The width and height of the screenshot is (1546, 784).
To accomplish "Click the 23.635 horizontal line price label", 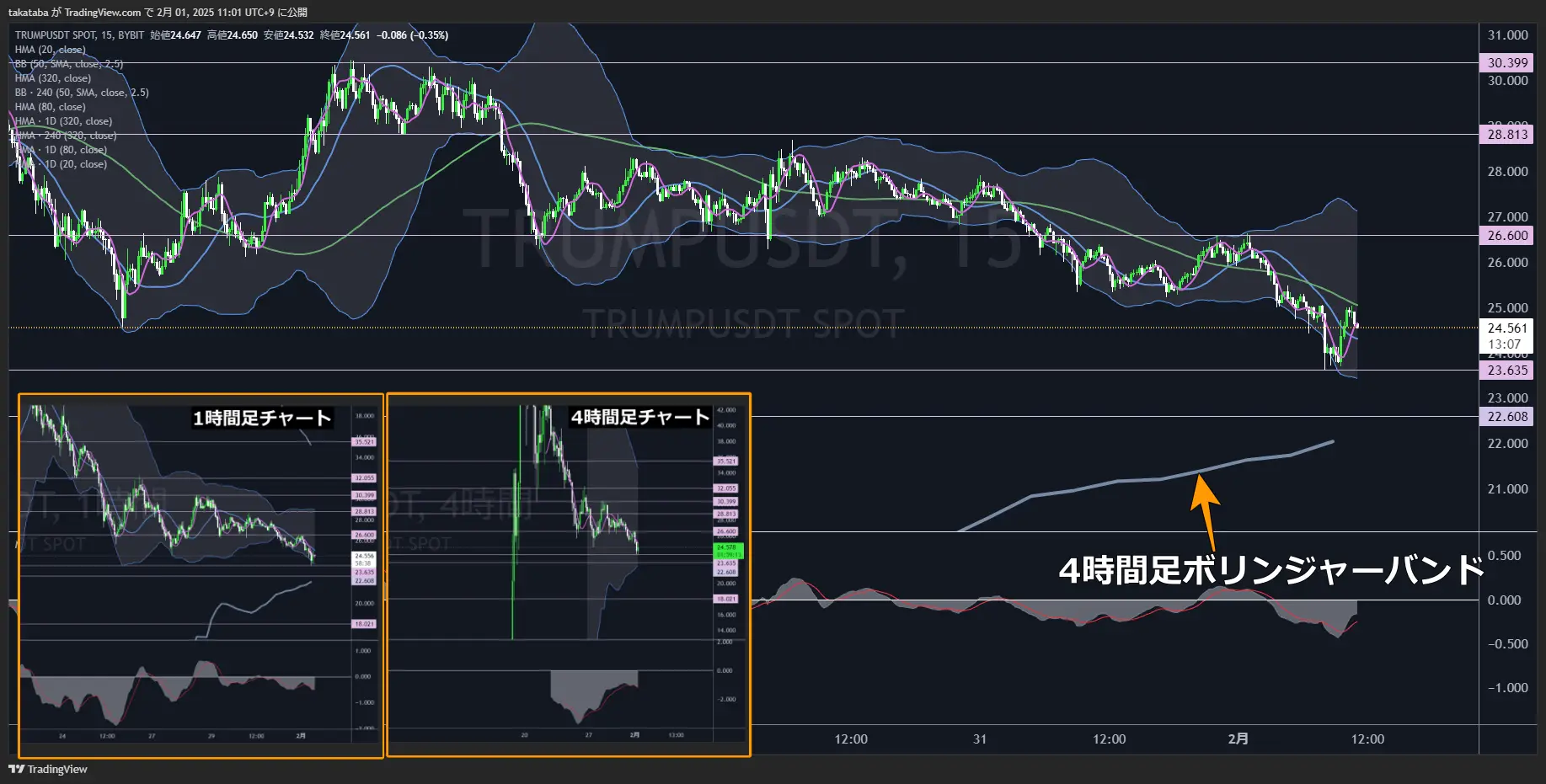I will 1506,371.
